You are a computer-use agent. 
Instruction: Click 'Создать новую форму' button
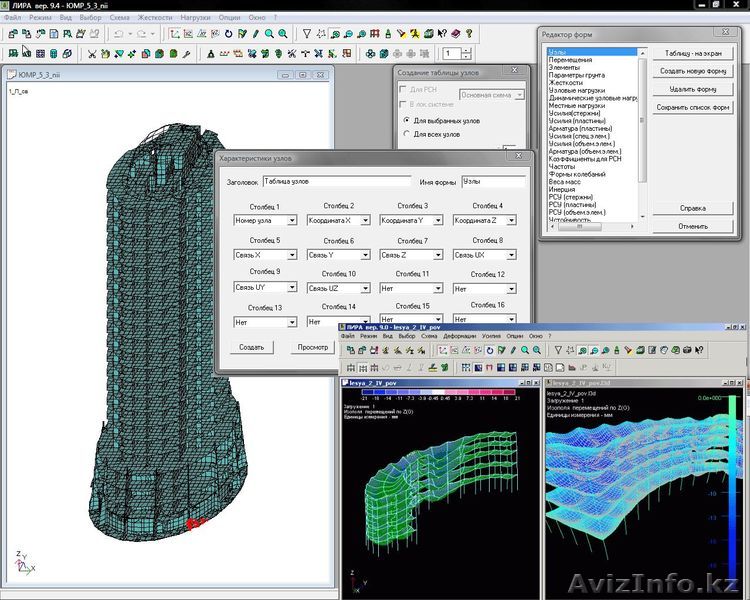click(693, 69)
